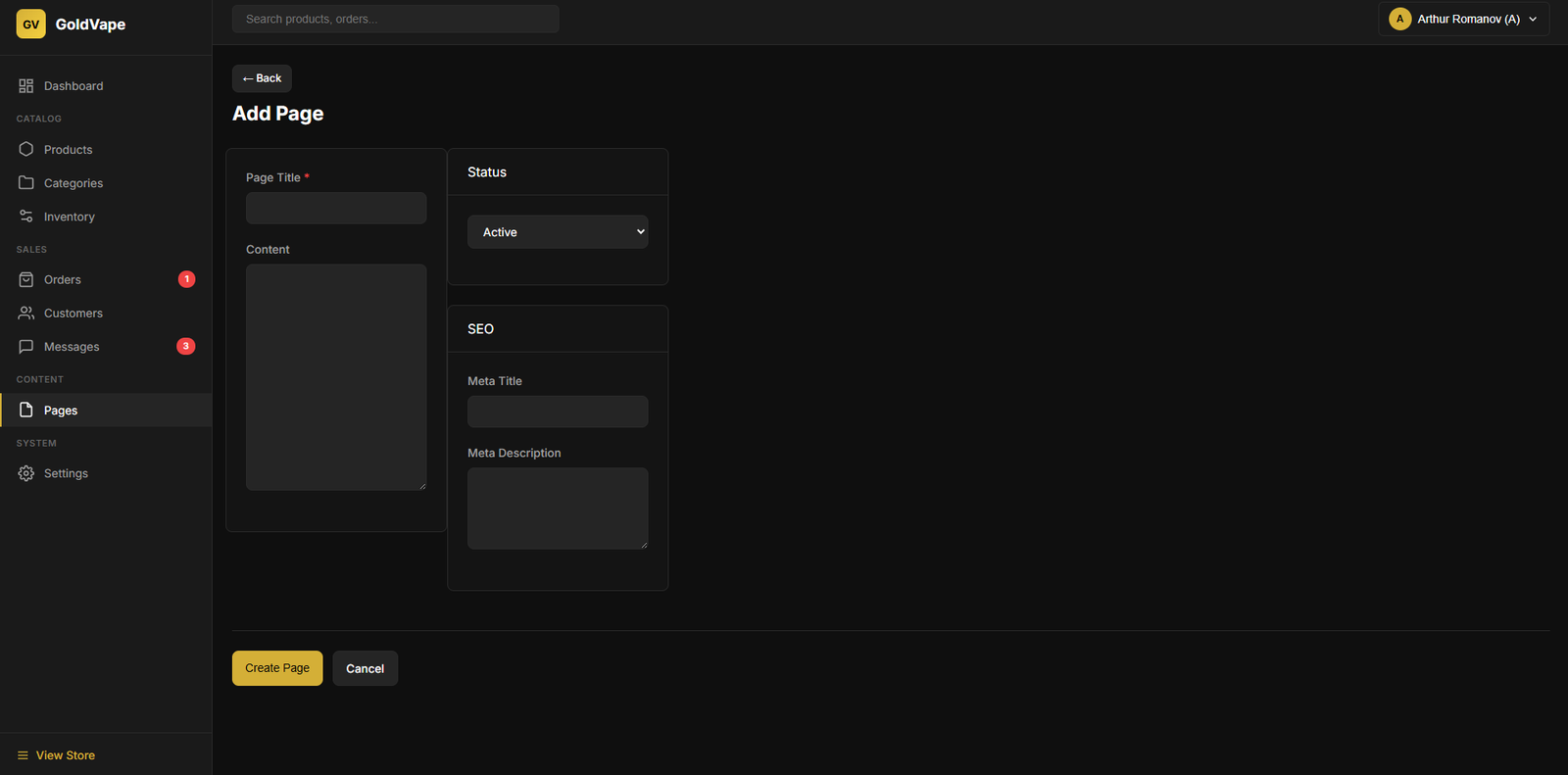Click the Categories folder icon
1568x775 pixels.
pyautogui.click(x=26, y=183)
